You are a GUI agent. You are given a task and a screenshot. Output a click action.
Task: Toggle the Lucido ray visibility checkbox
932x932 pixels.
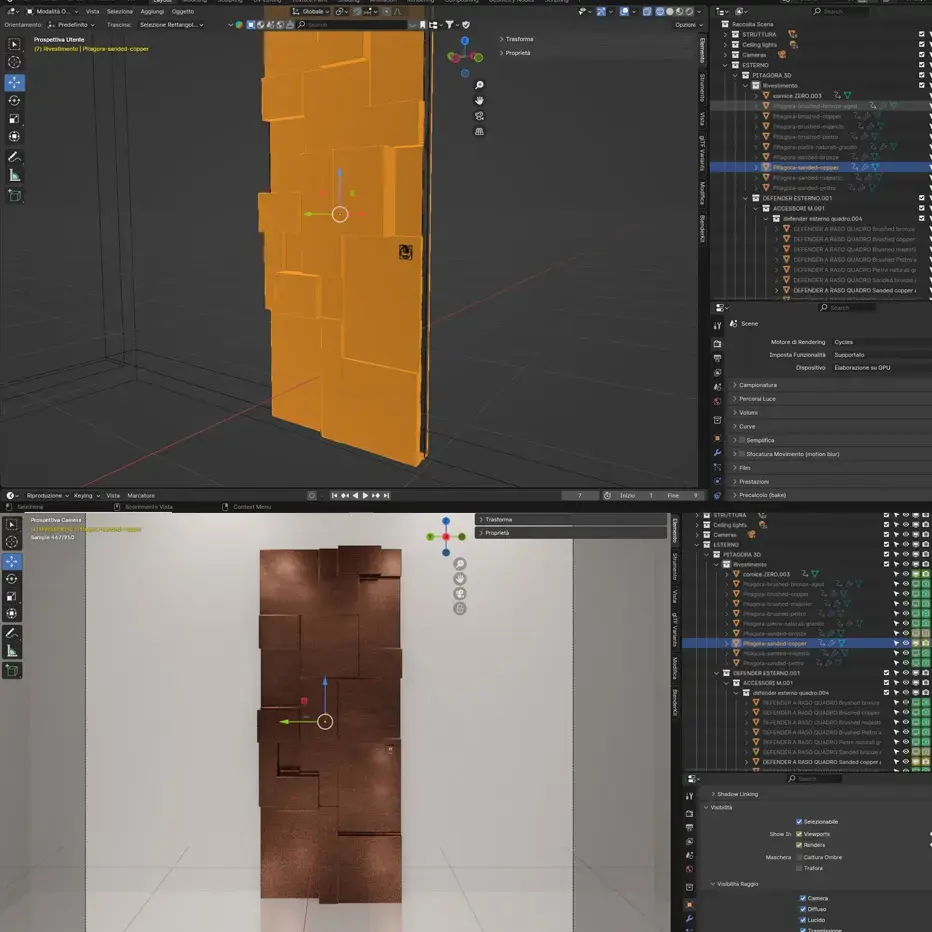coord(802,920)
